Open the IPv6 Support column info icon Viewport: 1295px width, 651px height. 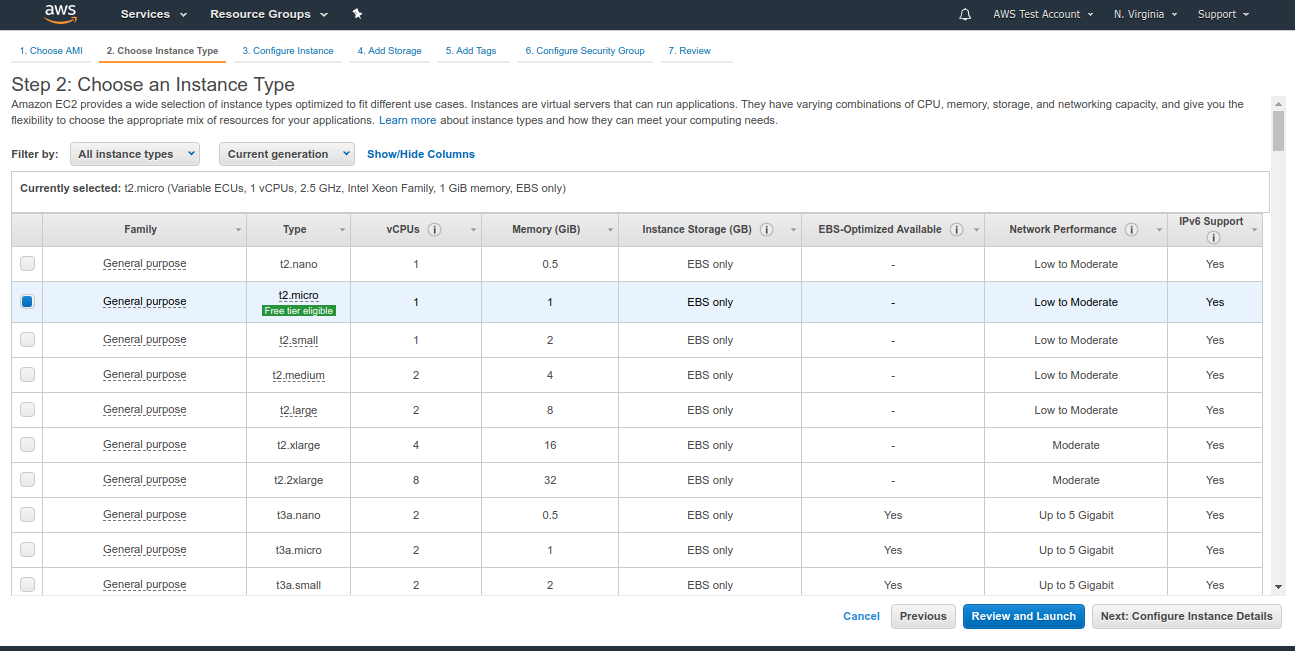(x=1213, y=238)
